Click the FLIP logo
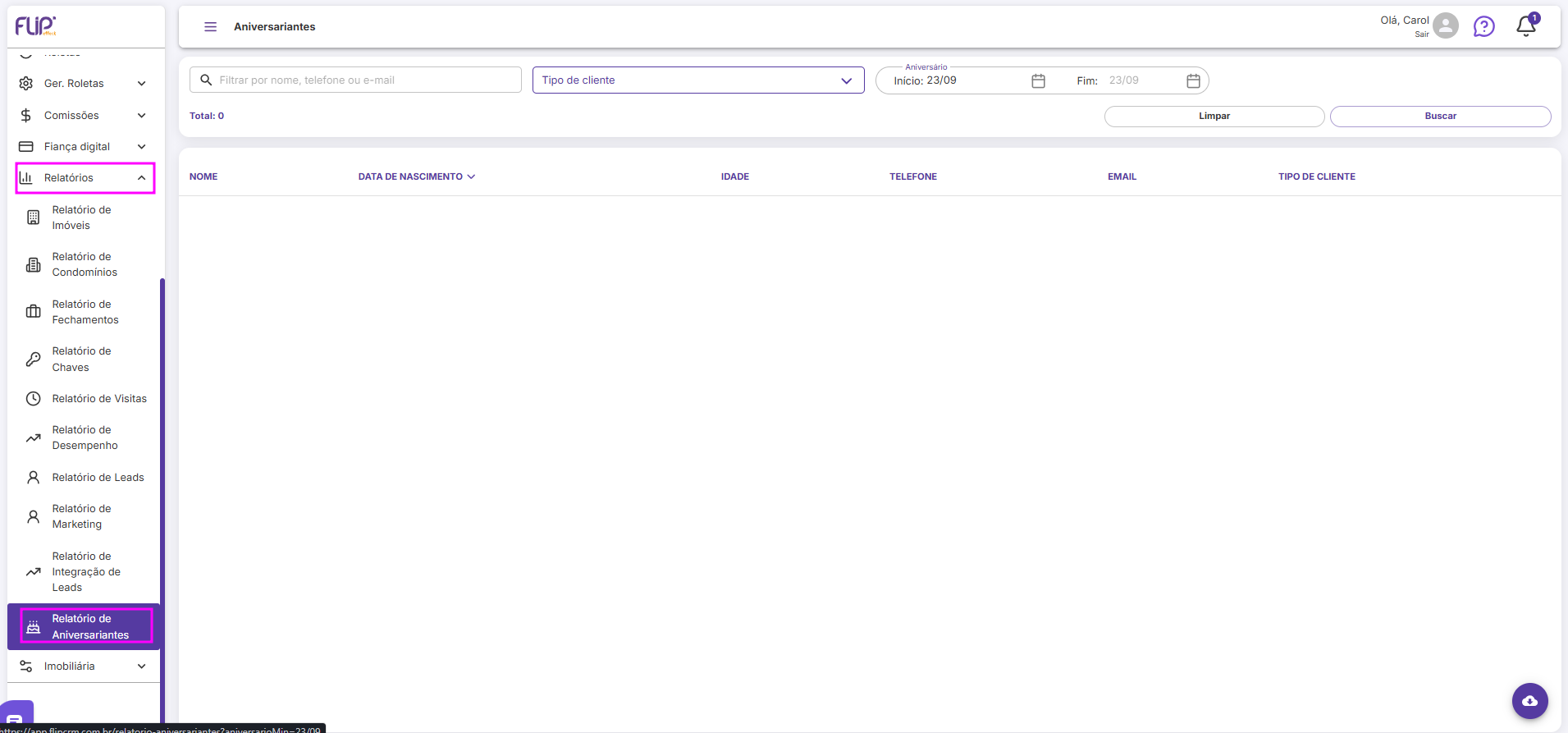Screen dimensions: 1568x733 pyautogui.click(x=36, y=25)
